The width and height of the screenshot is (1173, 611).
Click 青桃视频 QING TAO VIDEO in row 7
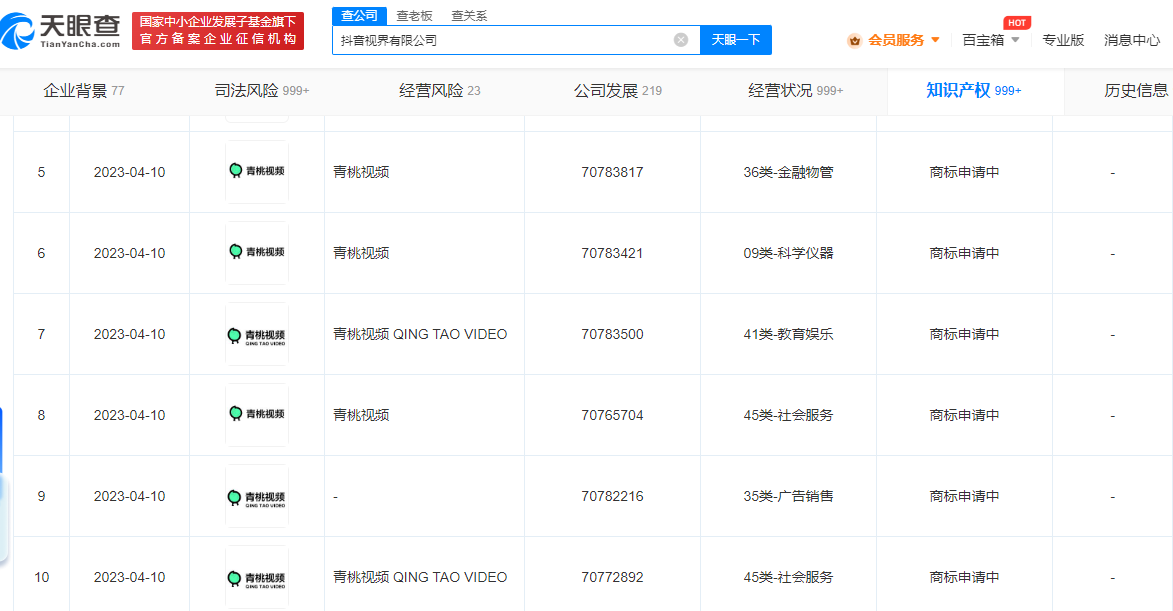[420, 334]
